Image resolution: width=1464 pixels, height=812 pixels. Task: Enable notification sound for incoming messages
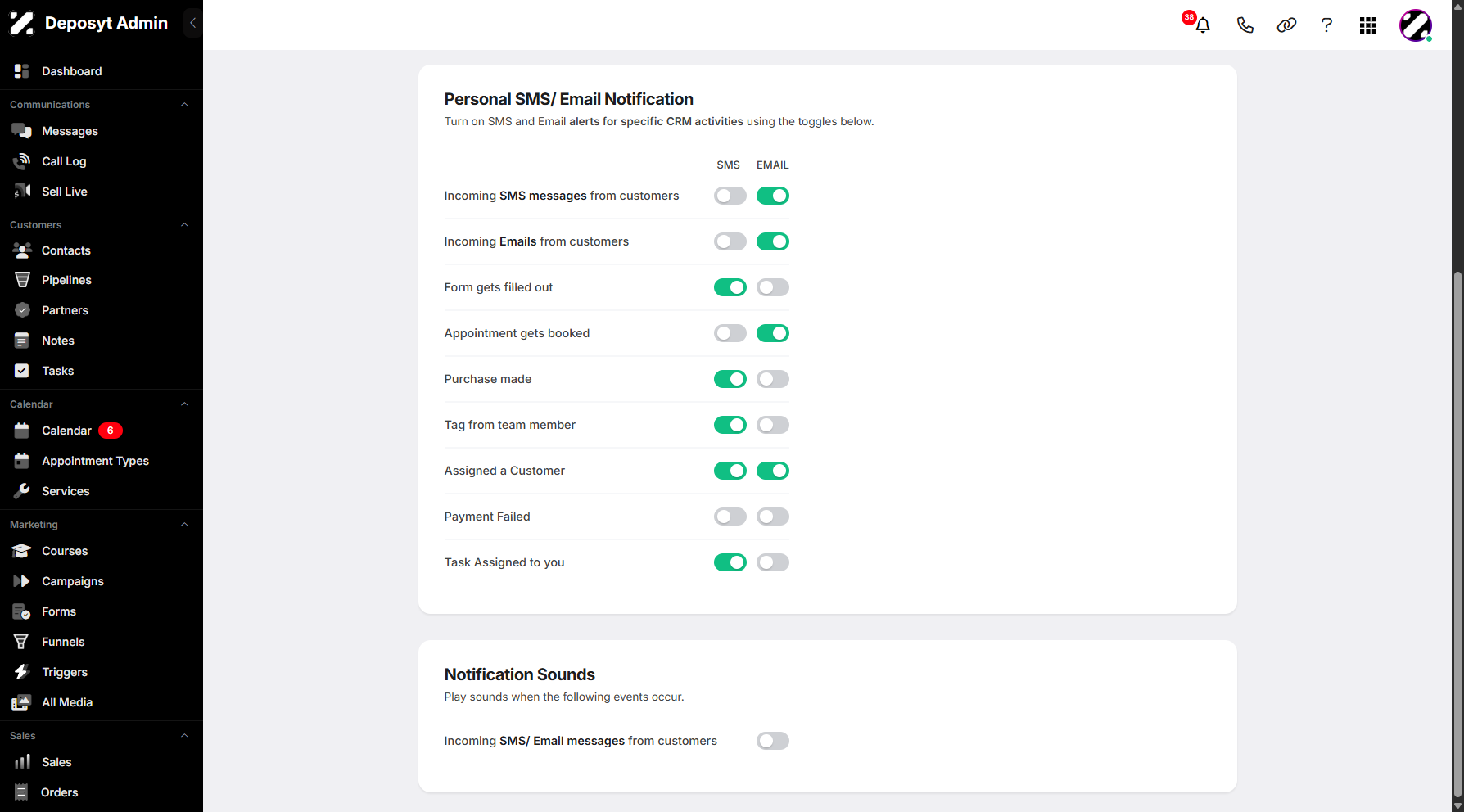(x=772, y=741)
